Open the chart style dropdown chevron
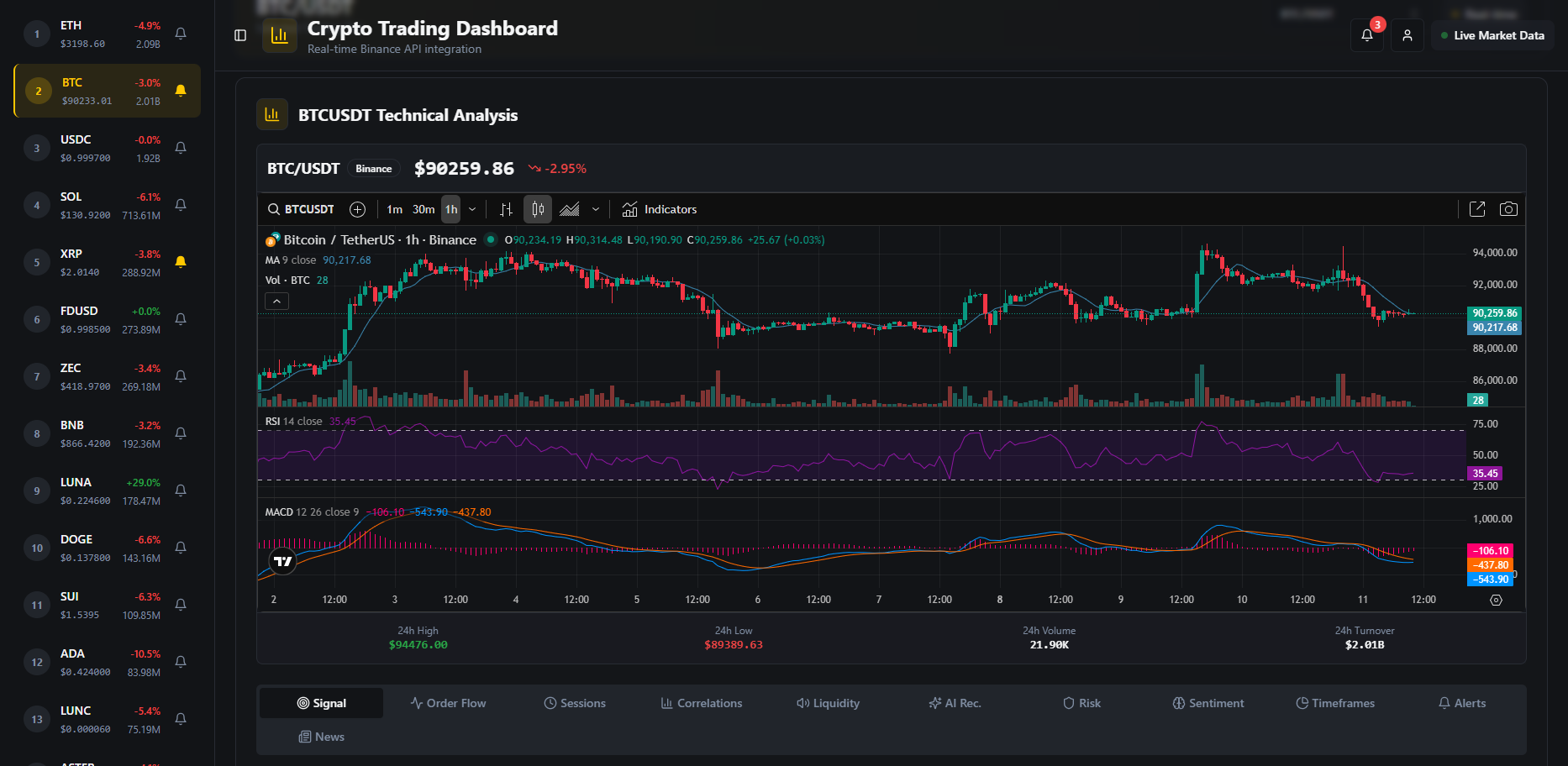Image resolution: width=1568 pixels, height=766 pixels. [x=596, y=209]
